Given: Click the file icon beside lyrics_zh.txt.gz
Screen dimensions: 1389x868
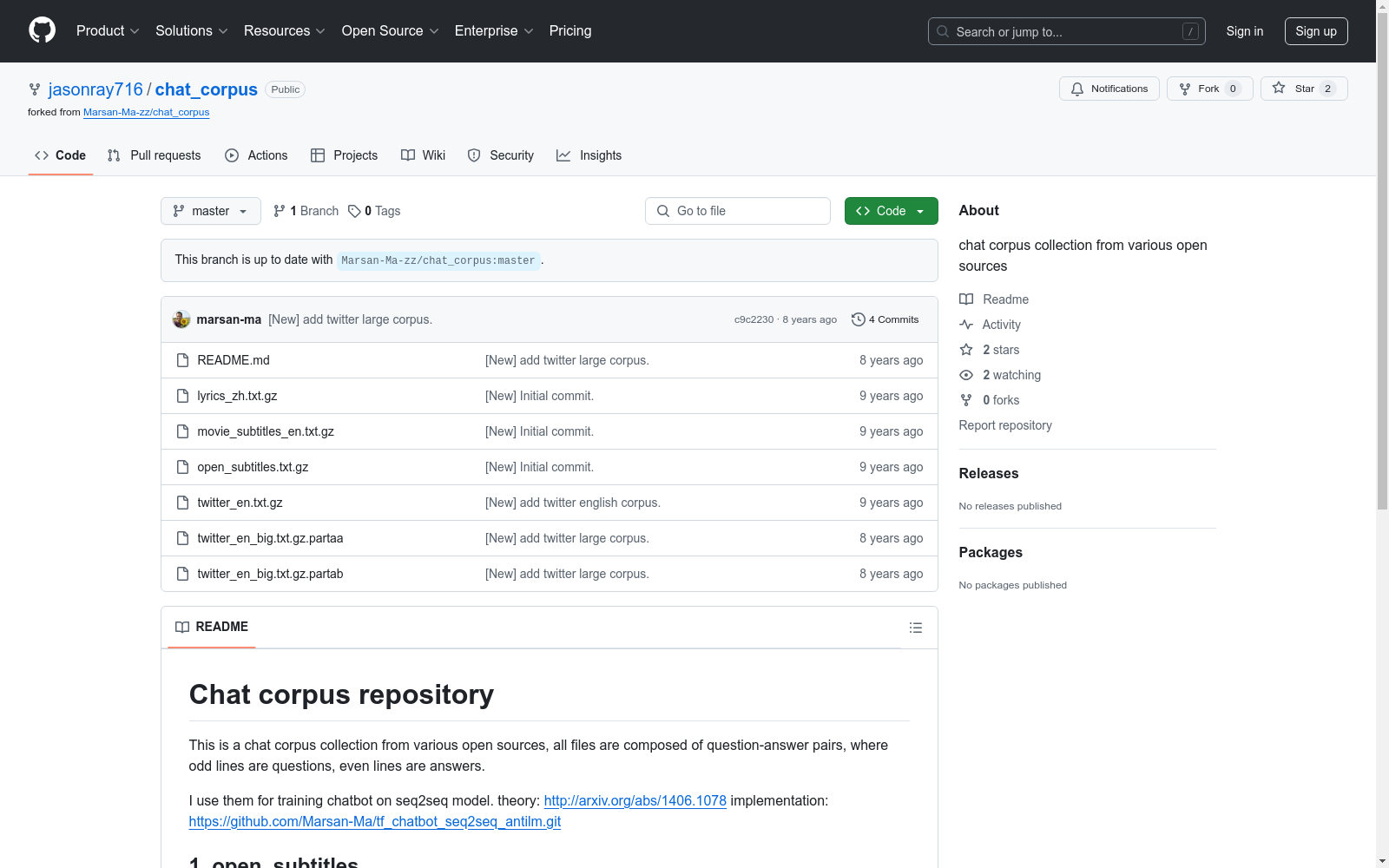Looking at the screenshot, I should coord(182,396).
